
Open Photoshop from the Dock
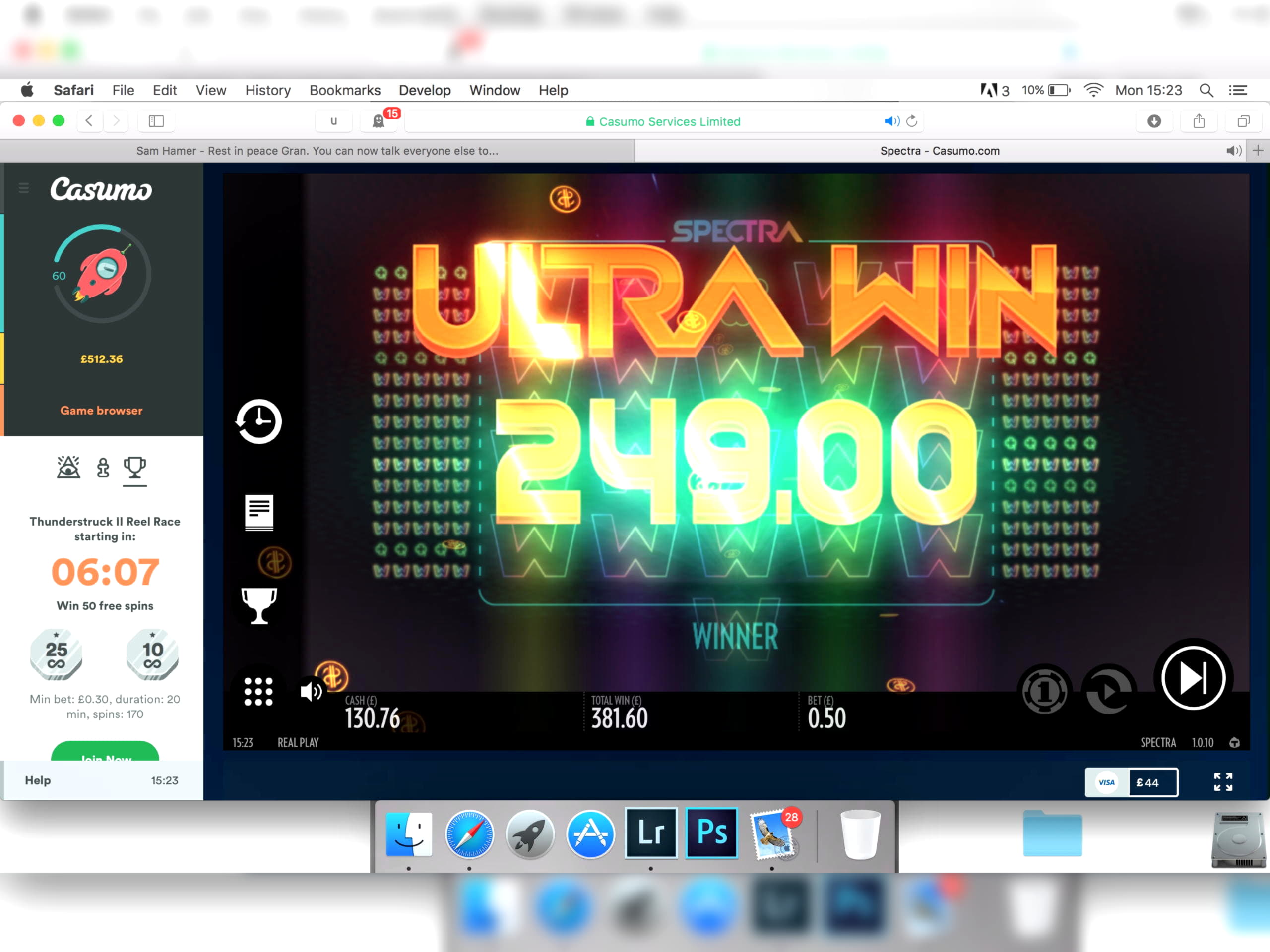click(x=711, y=833)
